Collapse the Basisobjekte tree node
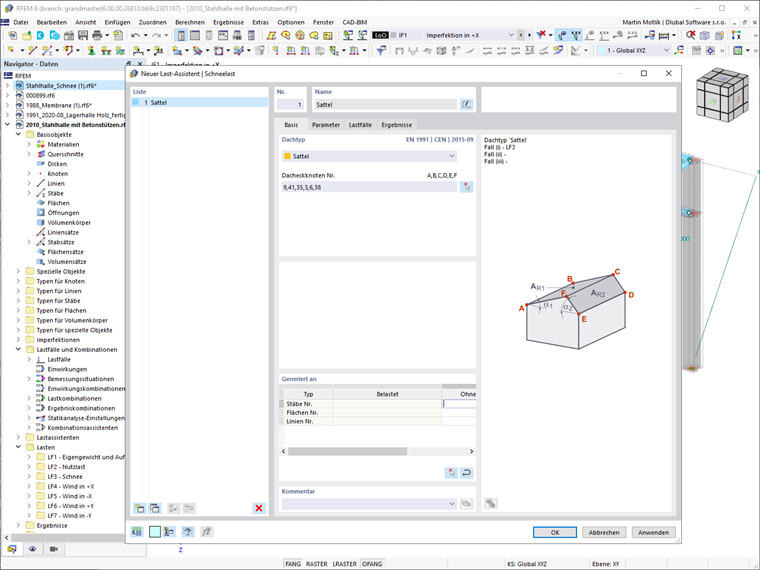This screenshot has width=760, height=570. 18,134
